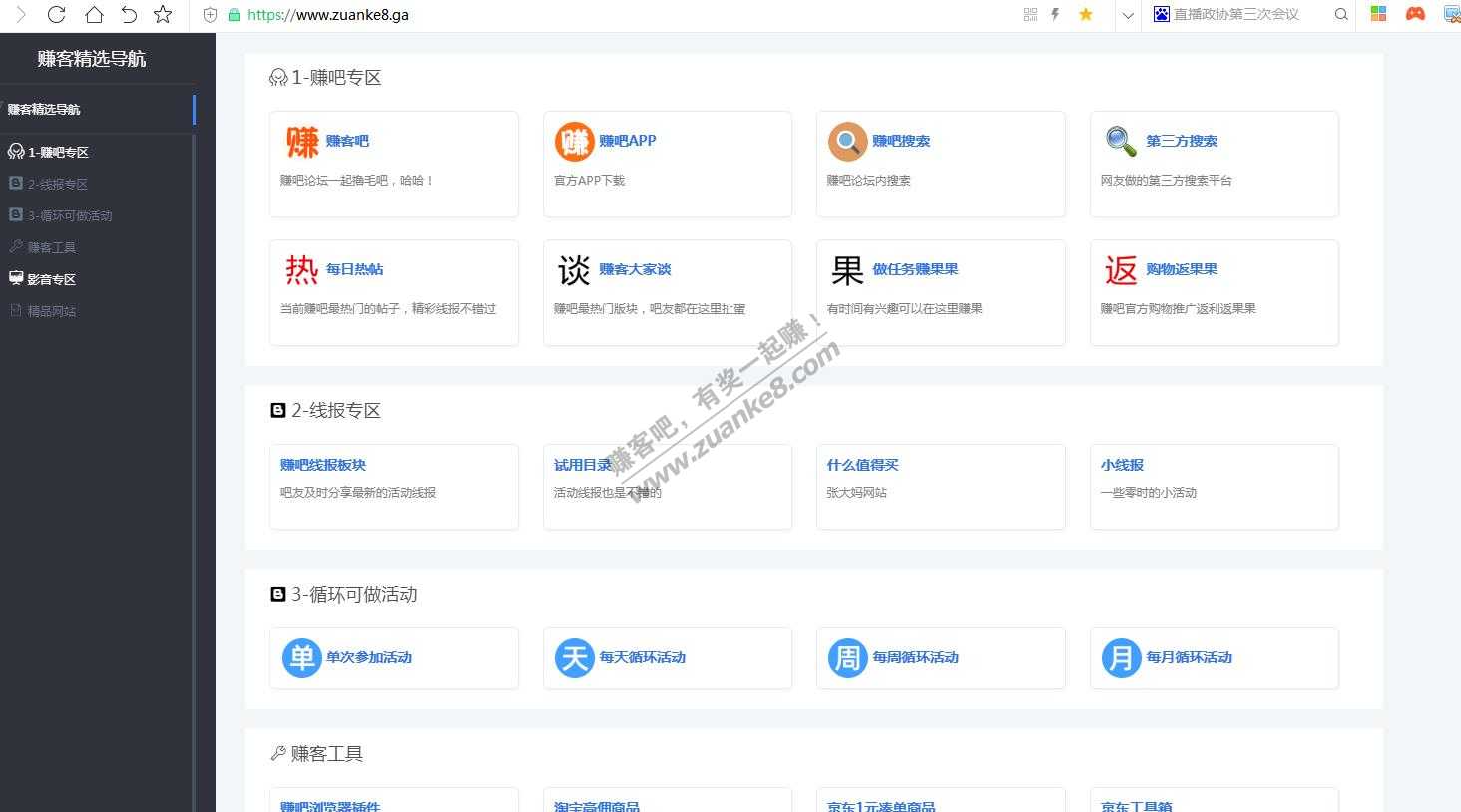The image size is (1461, 812).
Task: Click the 谈 character icon
Action: (574, 270)
